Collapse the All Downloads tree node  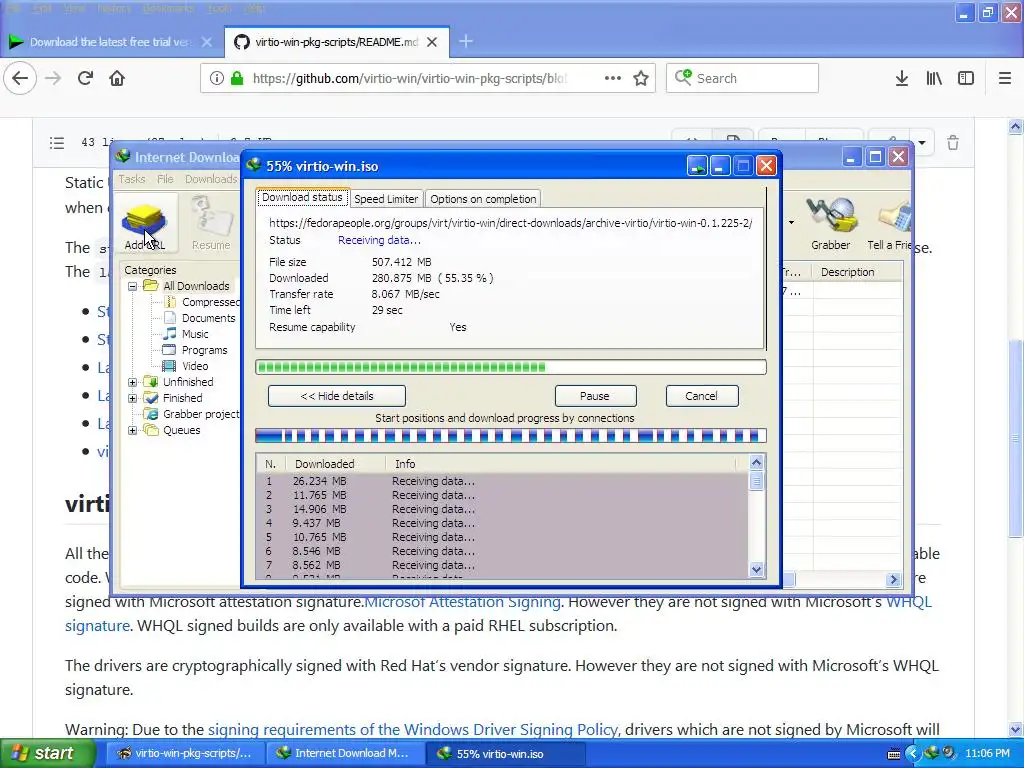pos(133,286)
